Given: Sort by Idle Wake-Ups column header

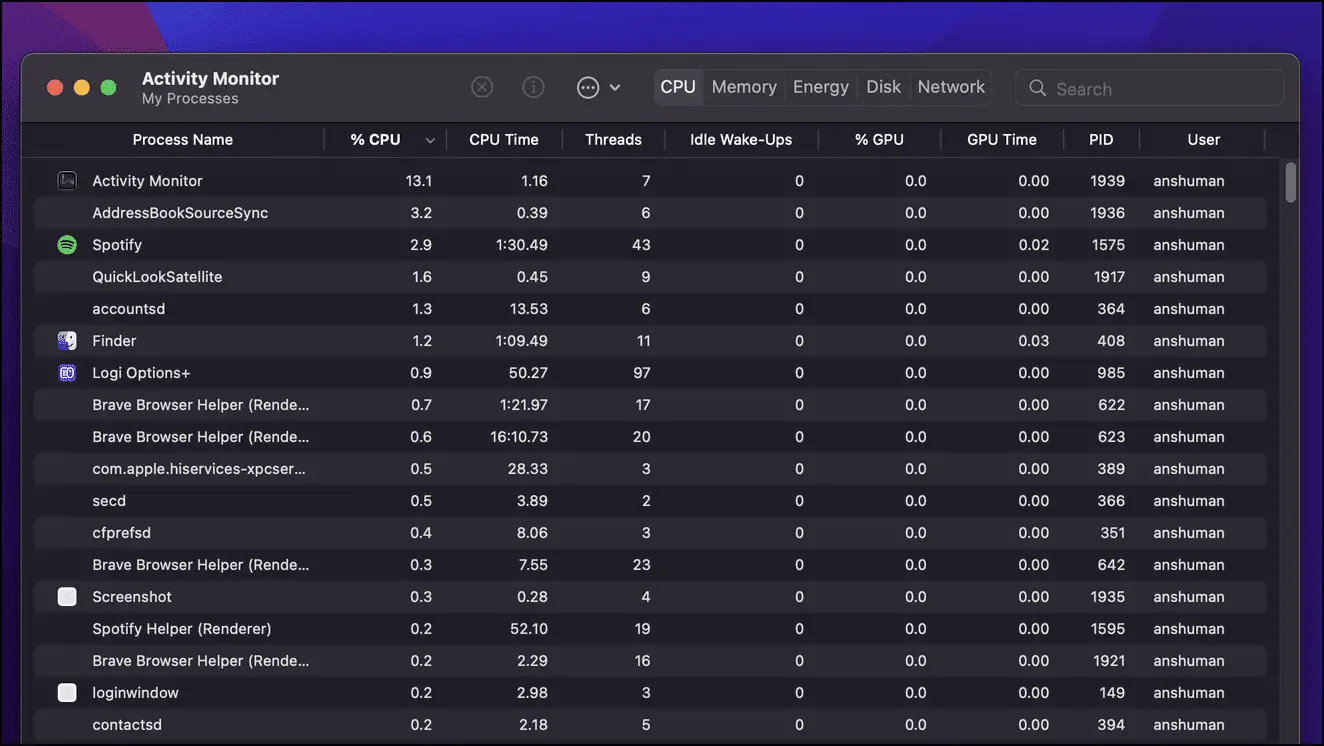Looking at the screenshot, I should 741,140.
